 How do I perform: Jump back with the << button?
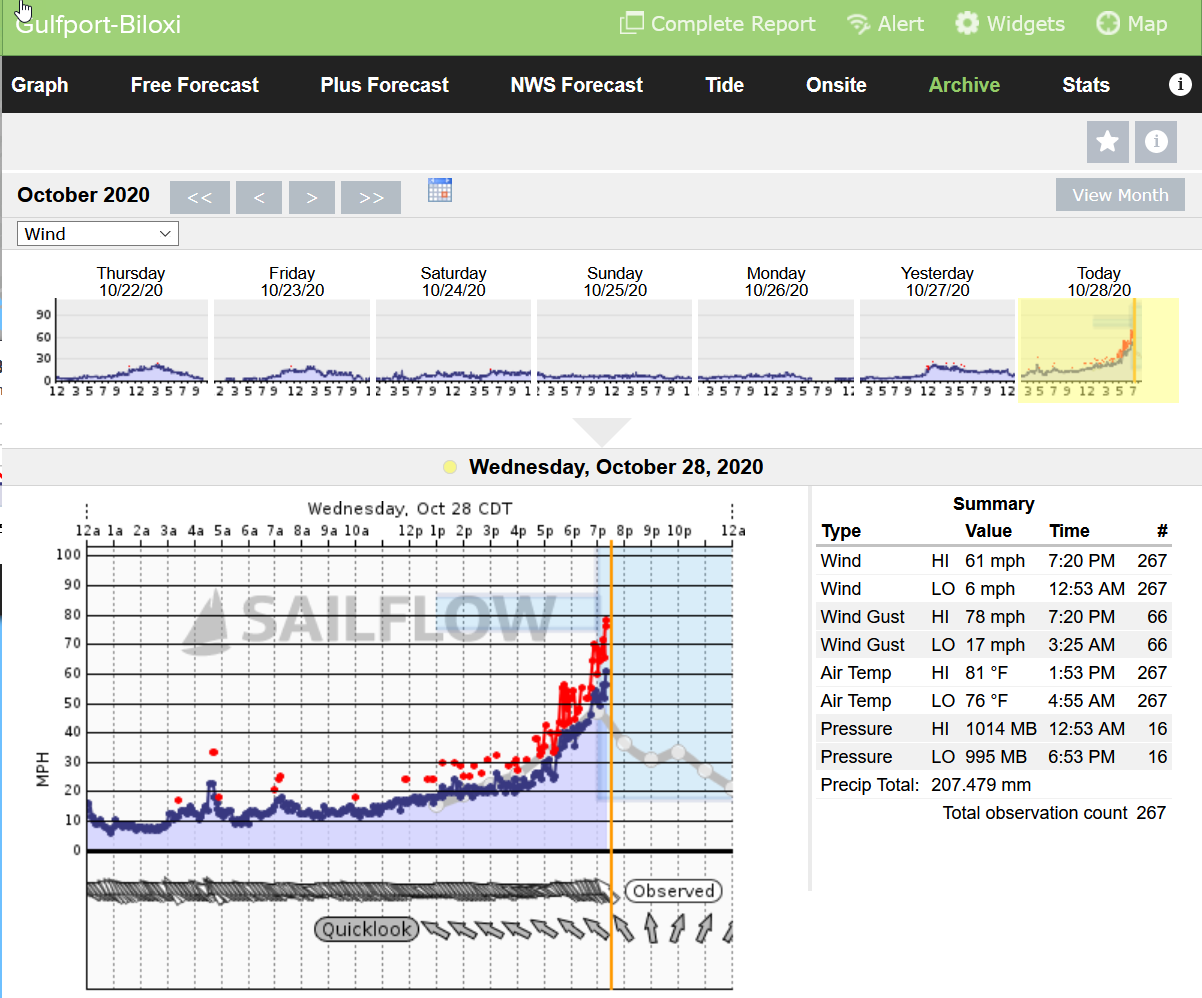click(200, 198)
